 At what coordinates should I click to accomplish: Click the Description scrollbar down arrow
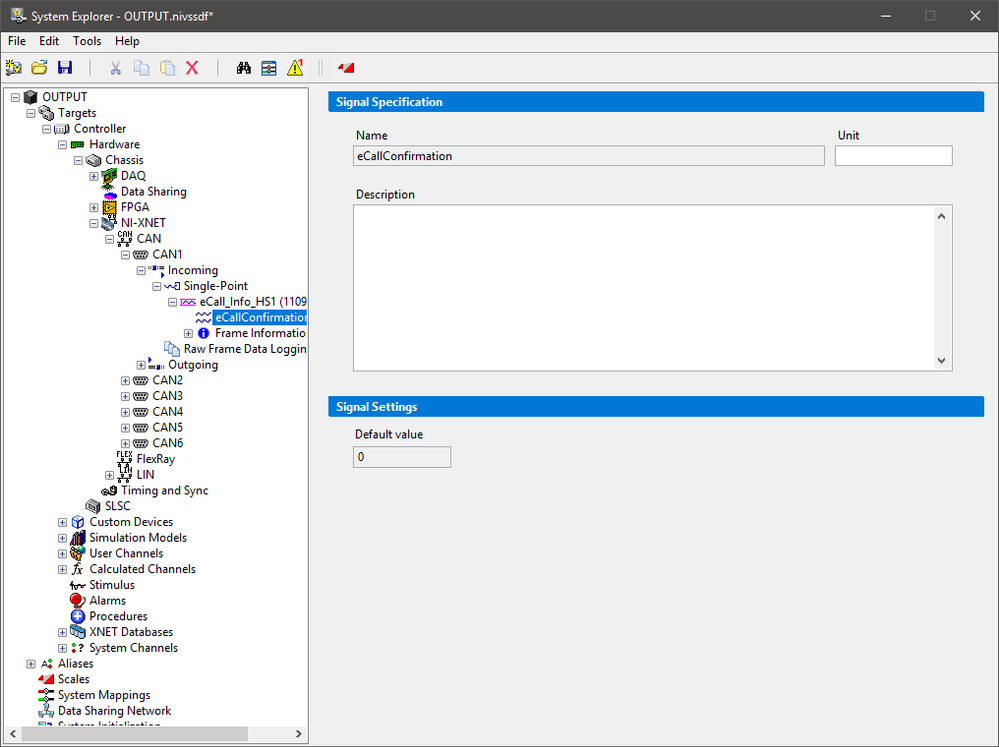[942, 360]
